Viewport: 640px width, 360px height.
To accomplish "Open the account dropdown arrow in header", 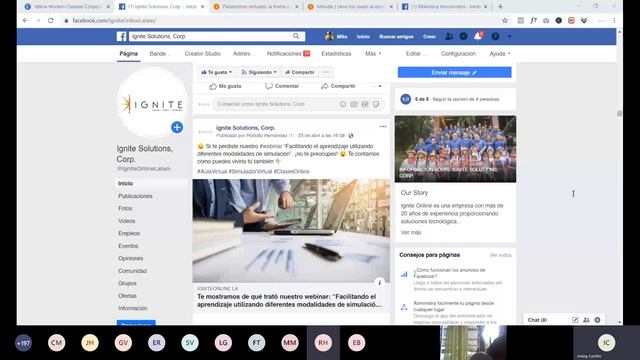I will point(509,36).
